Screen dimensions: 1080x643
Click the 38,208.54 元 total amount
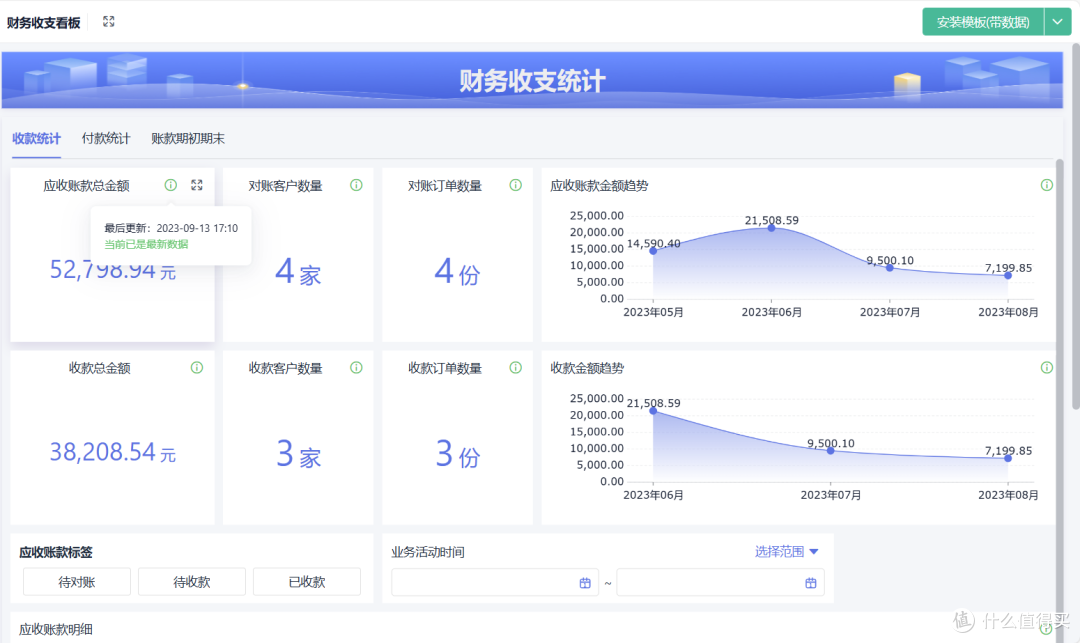click(112, 452)
